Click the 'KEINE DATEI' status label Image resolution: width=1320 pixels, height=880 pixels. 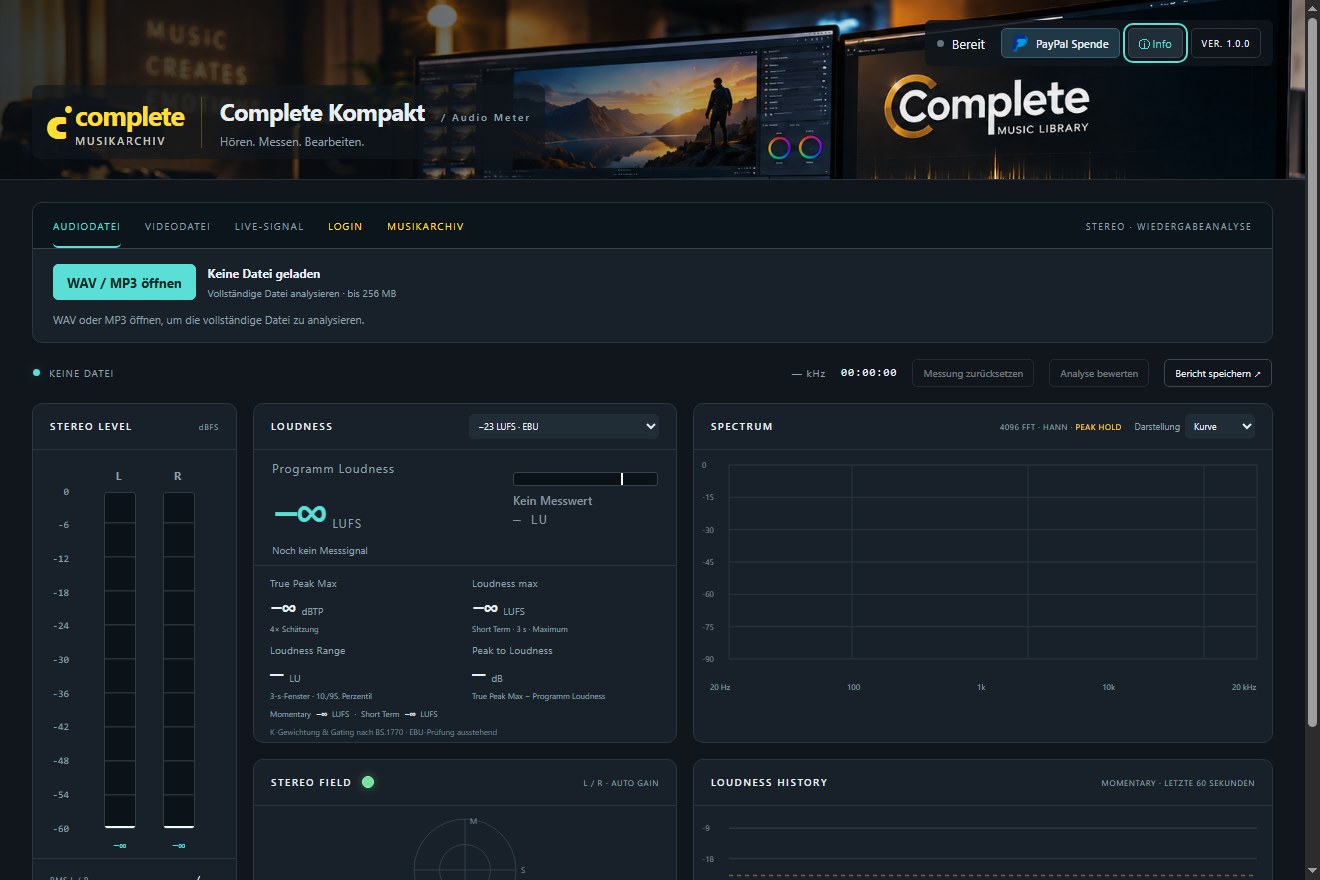[81, 374]
